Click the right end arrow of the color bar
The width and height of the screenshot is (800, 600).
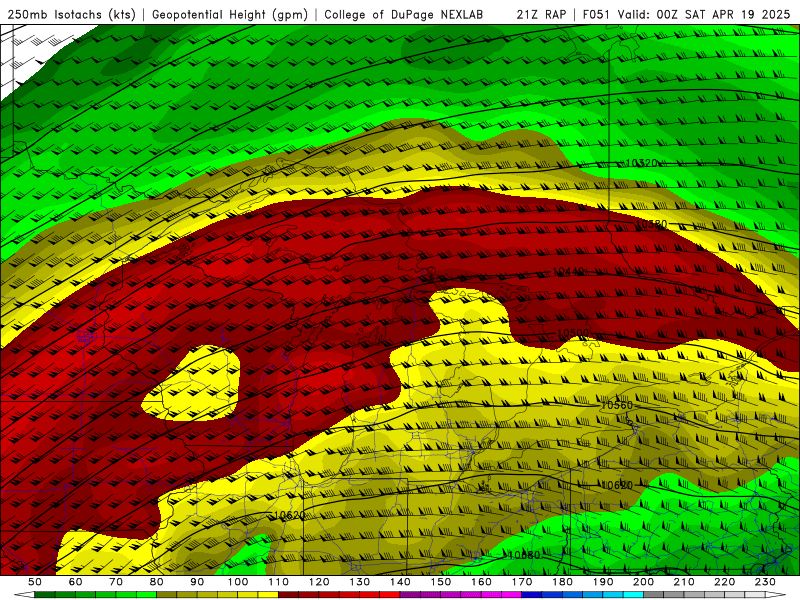pos(776,595)
